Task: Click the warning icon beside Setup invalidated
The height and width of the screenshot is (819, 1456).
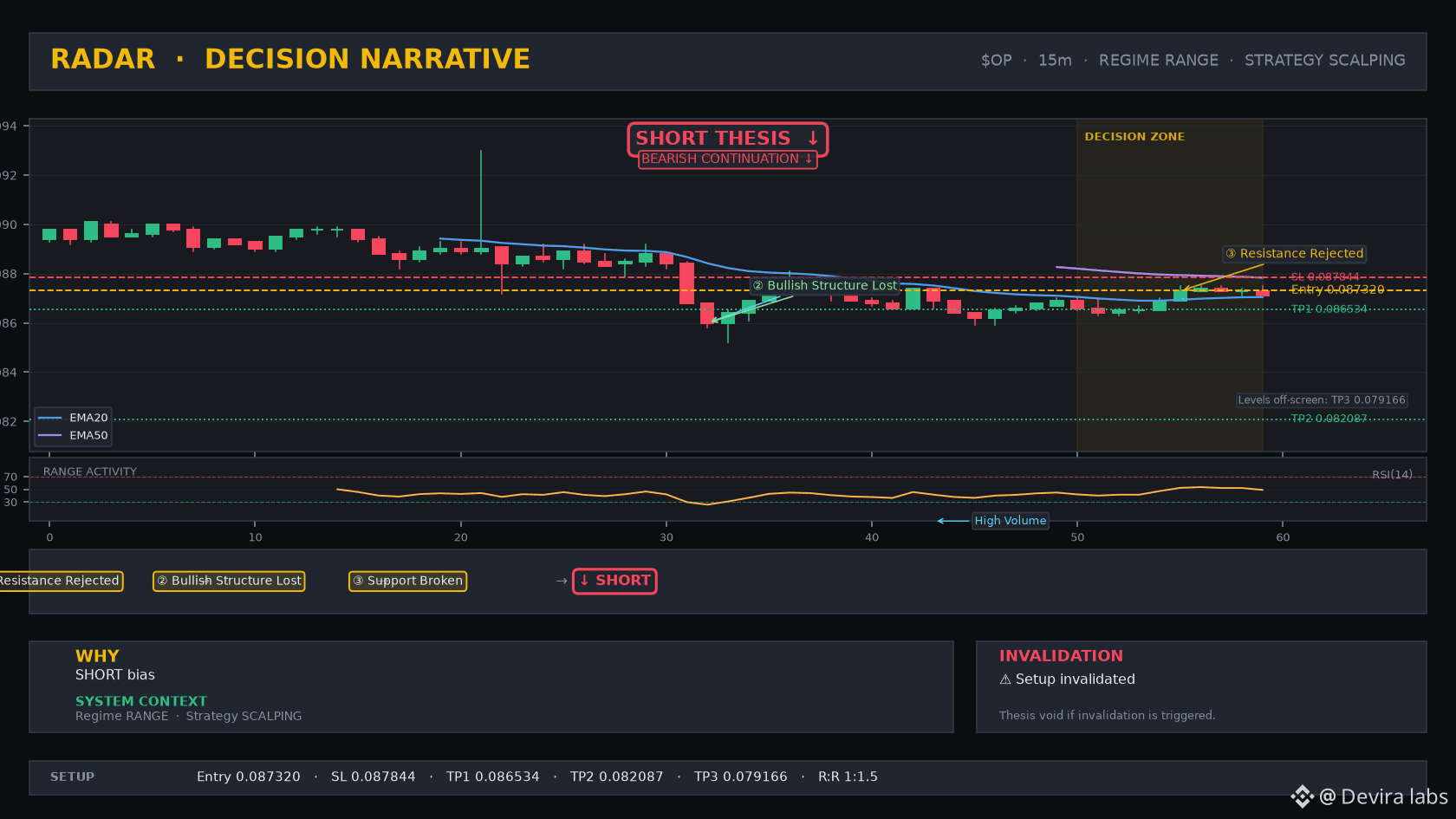Action: point(1005,679)
